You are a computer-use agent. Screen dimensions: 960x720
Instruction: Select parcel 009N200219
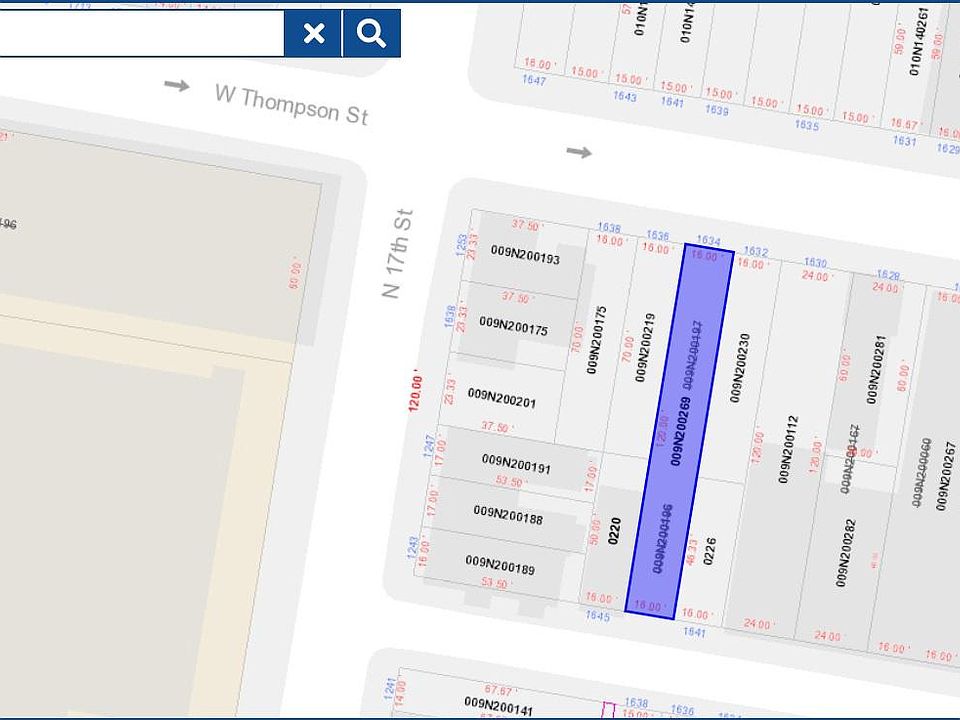(x=645, y=348)
